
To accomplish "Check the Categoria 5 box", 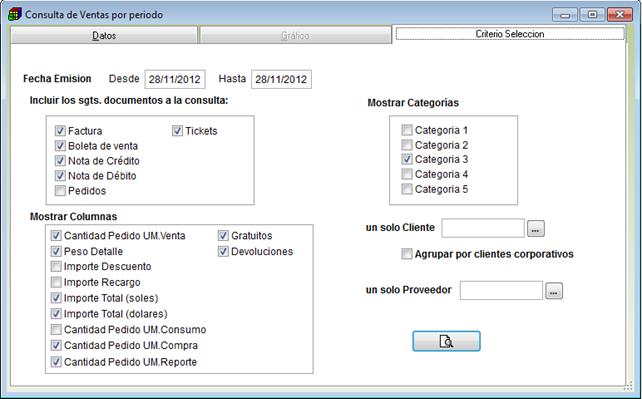I will (x=407, y=189).
